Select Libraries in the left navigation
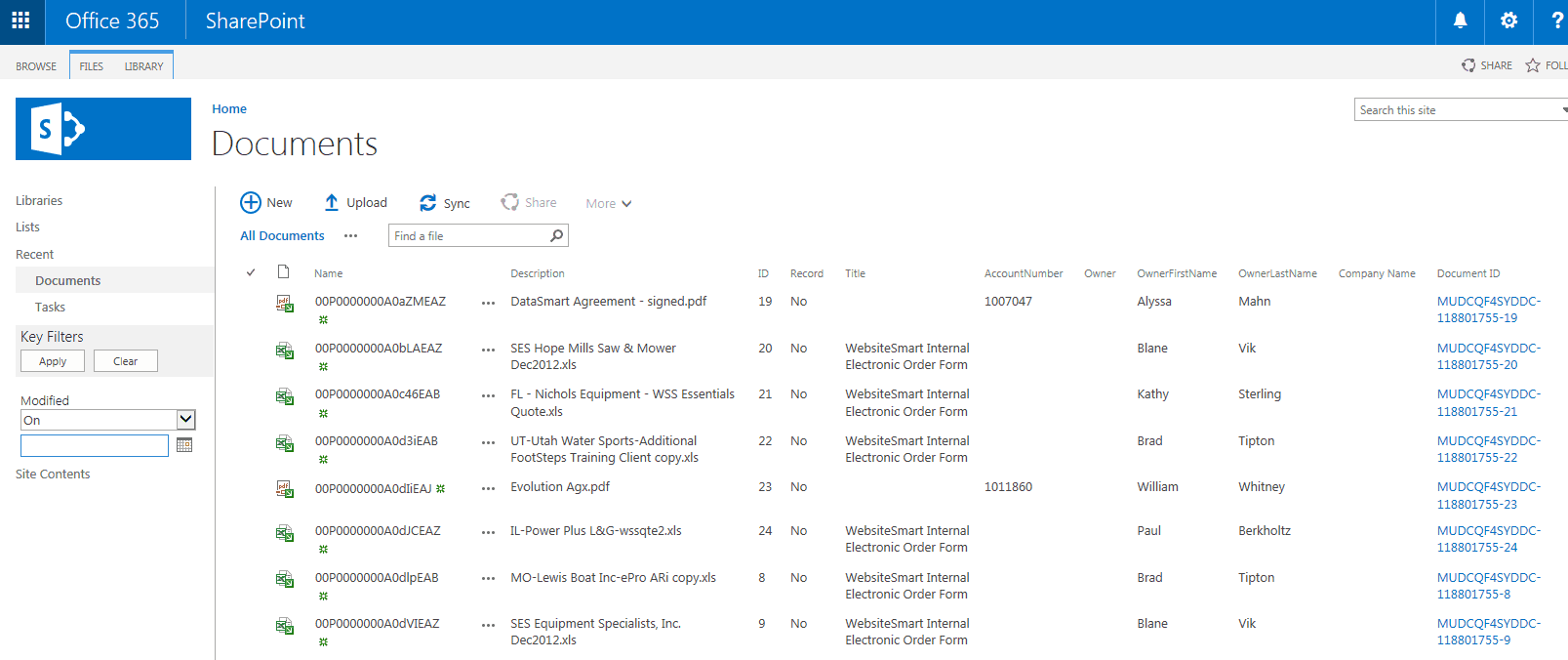This screenshot has height=660, width=1568. coord(39,200)
